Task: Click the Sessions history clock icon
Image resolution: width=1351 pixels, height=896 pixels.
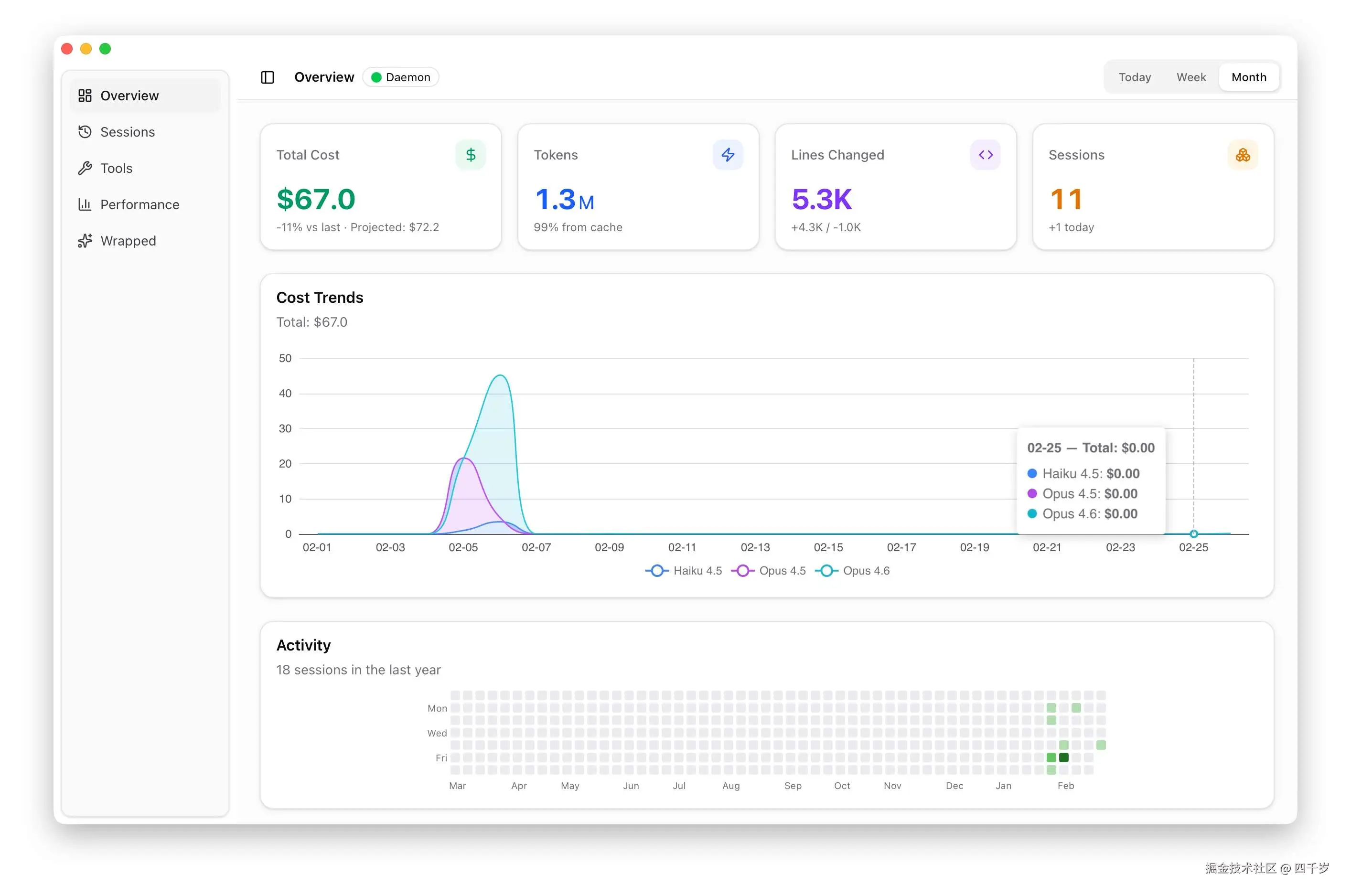Action: pyautogui.click(x=85, y=132)
